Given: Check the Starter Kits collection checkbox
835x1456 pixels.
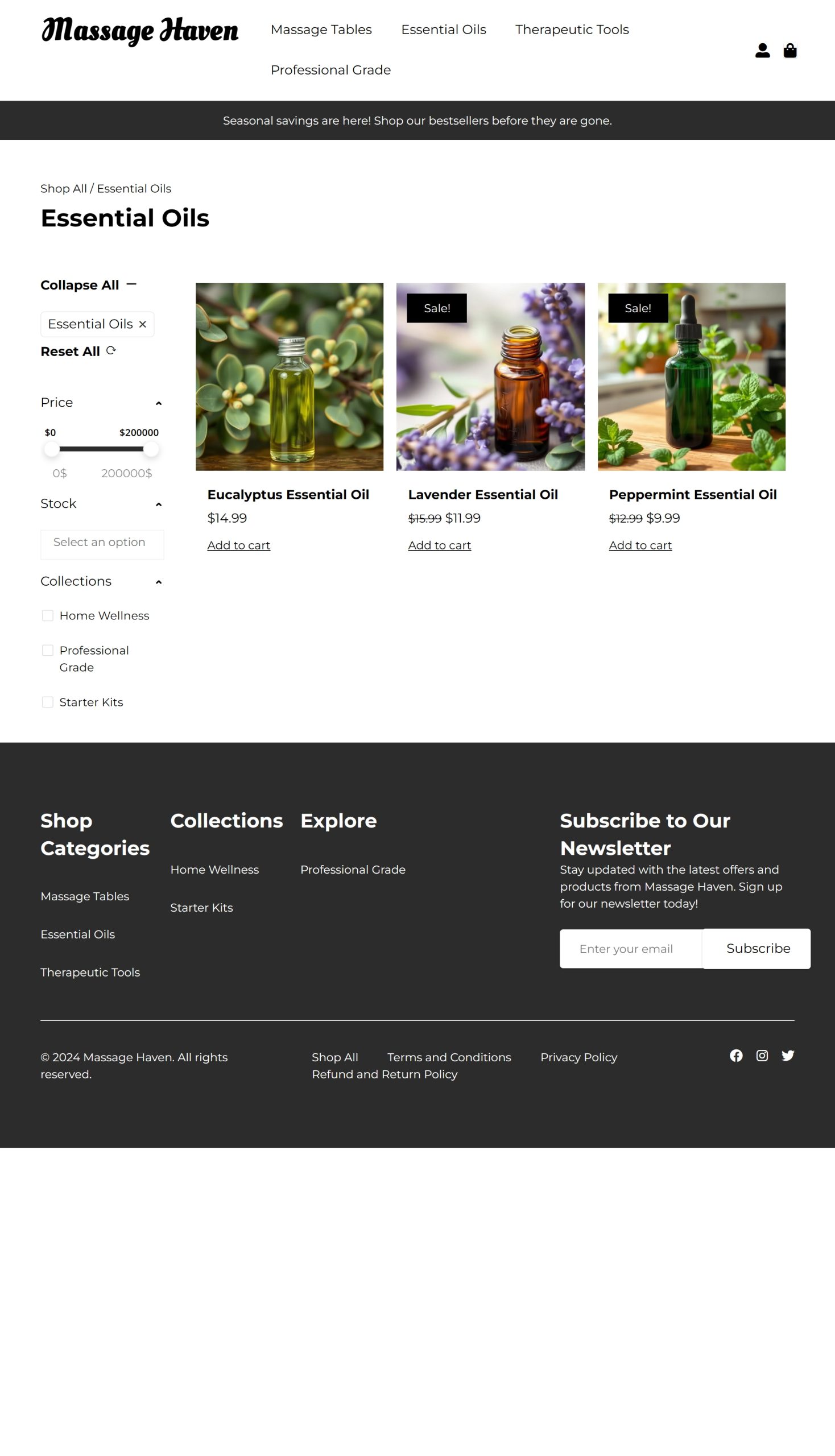Looking at the screenshot, I should 48,702.
